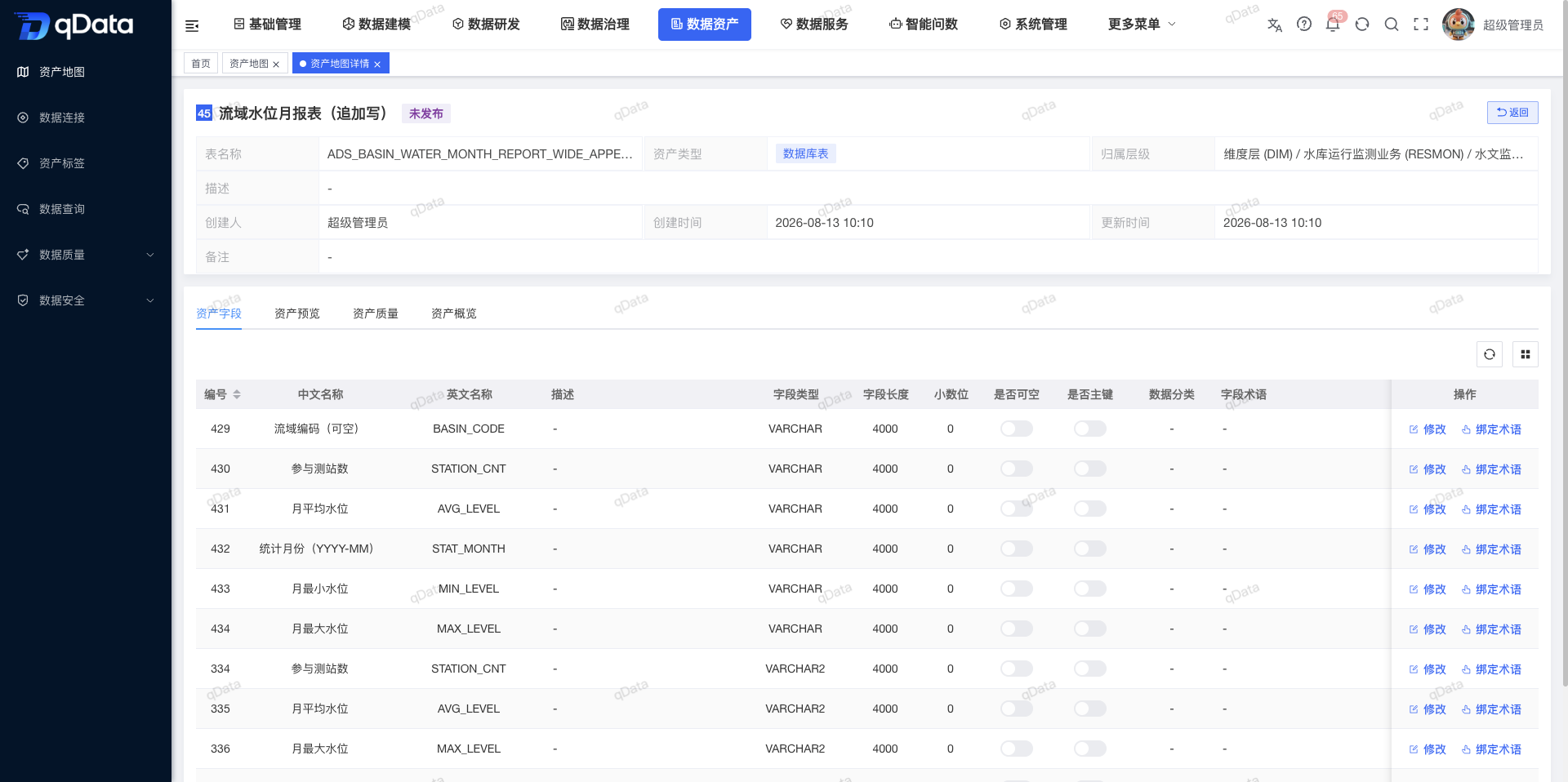Toggle 是否主键 for row 431
This screenshot has width=1568, height=782.
tap(1090, 509)
